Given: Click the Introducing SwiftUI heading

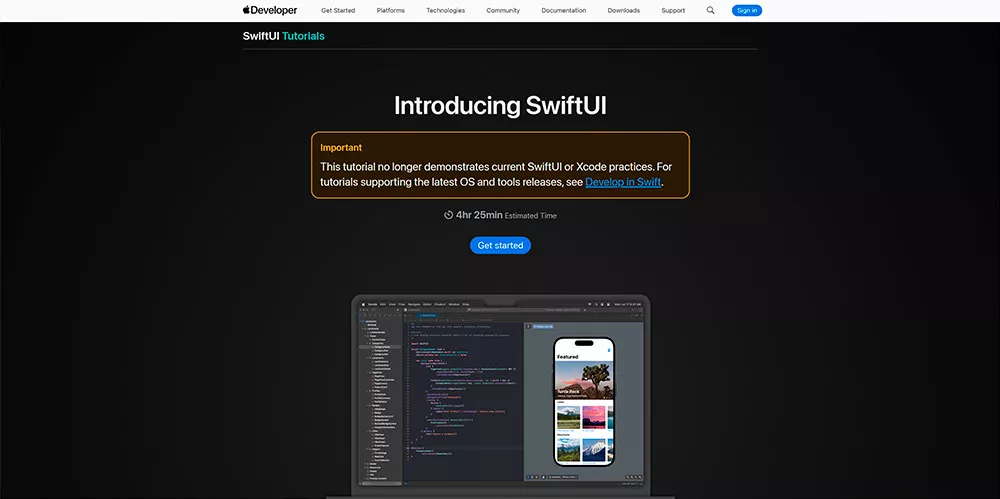Looking at the screenshot, I should point(500,105).
